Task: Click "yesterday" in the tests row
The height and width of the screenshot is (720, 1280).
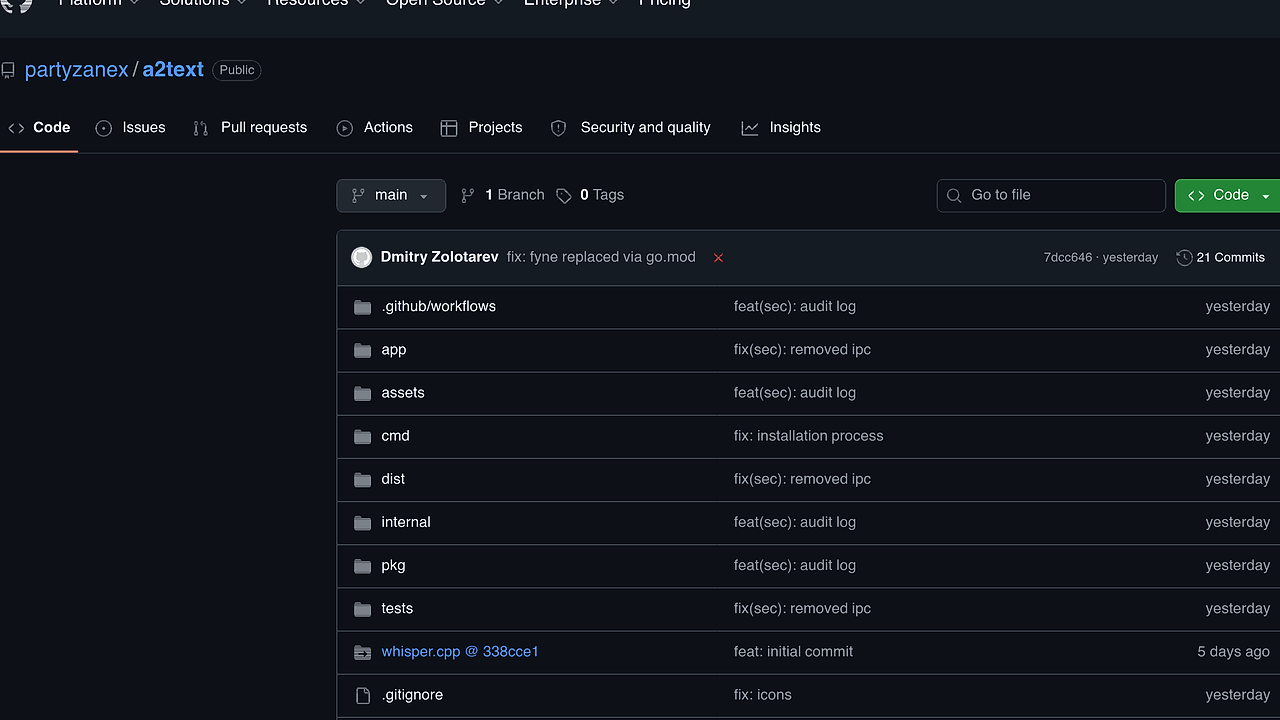Action: tap(1237, 608)
